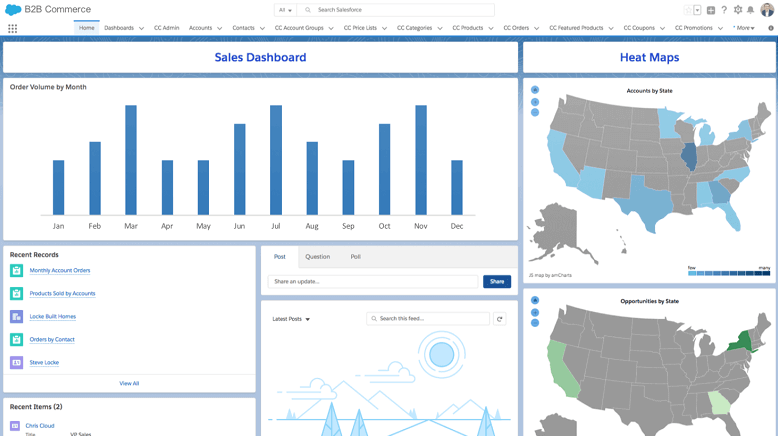Click the Search Salesforce field
The width and height of the screenshot is (778, 436).
[395, 10]
